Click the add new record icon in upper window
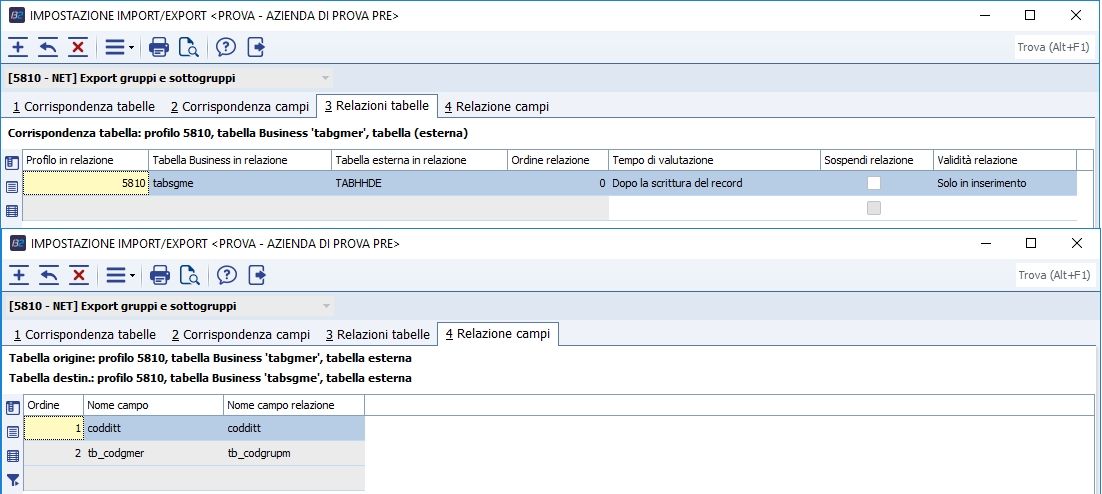1102x494 pixels. click(x=18, y=47)
